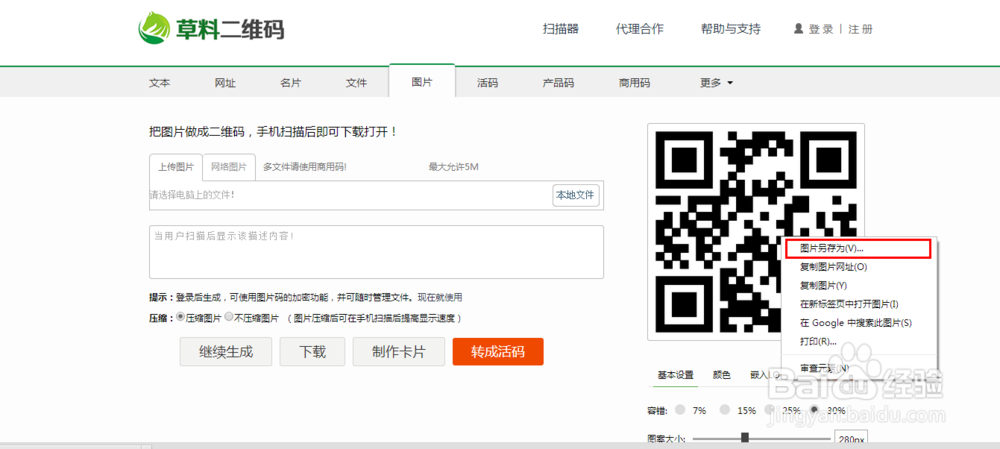Switch to the 名片 tab
The width and height of the screenshot is (1000, 449).
pos(291,83)
